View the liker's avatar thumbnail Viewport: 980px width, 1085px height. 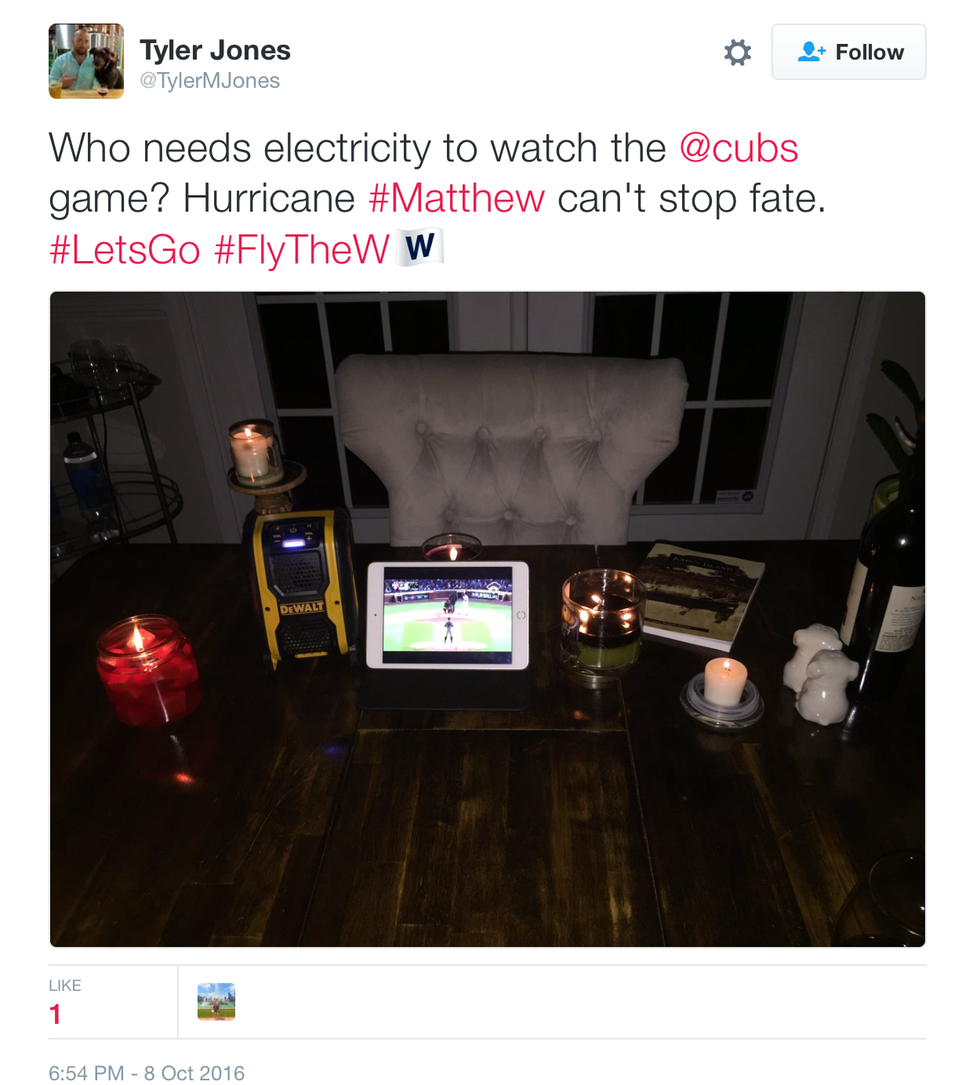pos(216,1001)
